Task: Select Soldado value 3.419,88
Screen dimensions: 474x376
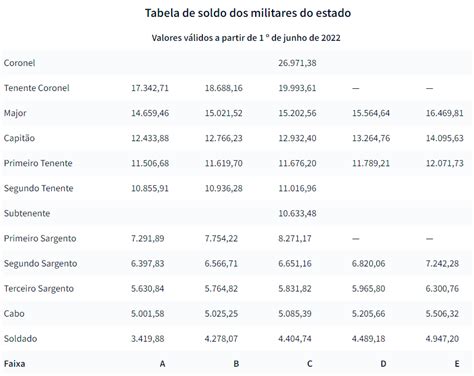Action: coord(148,339)
